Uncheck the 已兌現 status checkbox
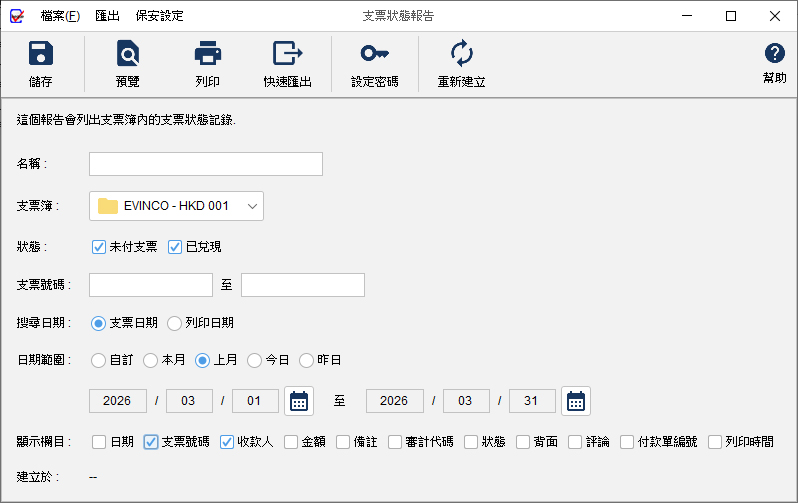Viewport: 798px width, 503px height. point(175,247)
